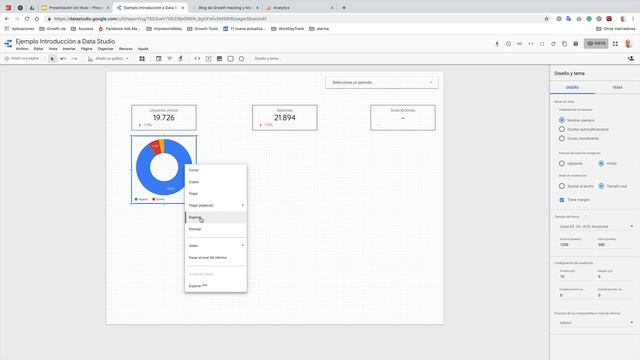Insert a date range control
Viewport: 640px width, 360px height.
[158, 59]
